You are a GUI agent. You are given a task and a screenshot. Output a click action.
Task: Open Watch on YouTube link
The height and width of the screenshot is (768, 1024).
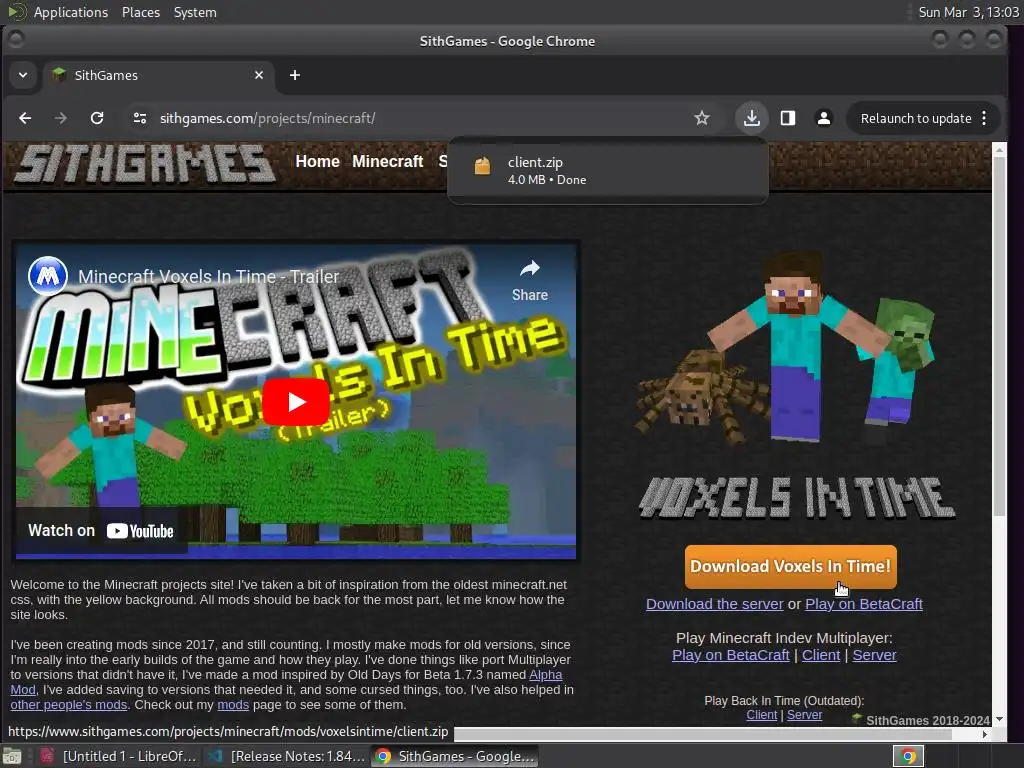[101, 531]
